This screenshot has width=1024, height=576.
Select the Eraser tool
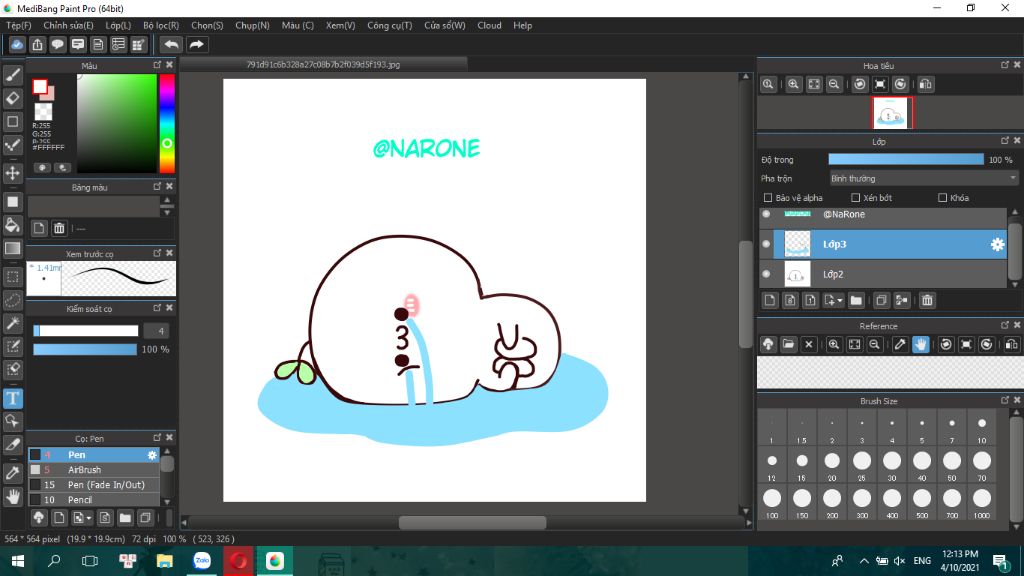[12, 99]
